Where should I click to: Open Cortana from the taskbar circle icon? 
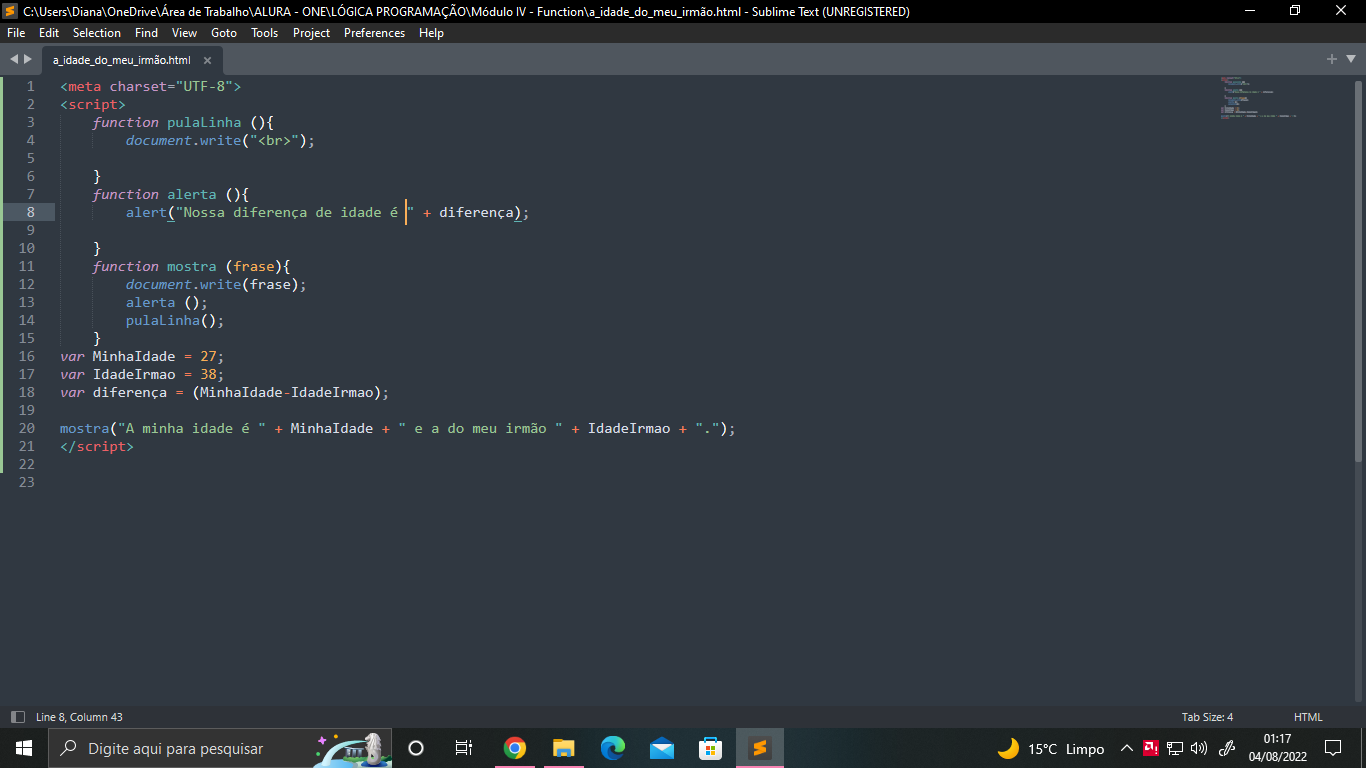point(416,748)
